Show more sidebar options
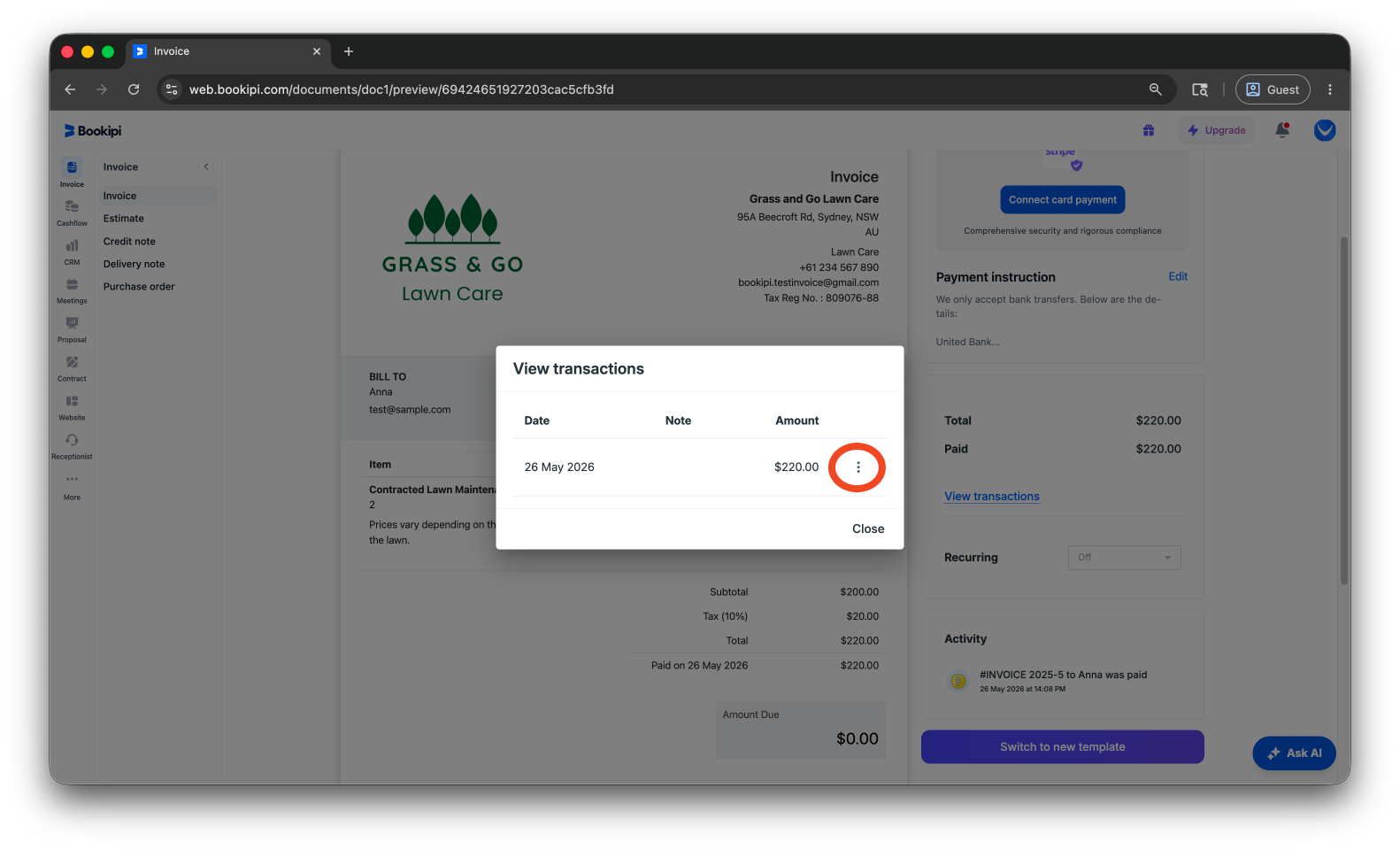The width and height of the screenshot is (1400, 850). [72, 486]
